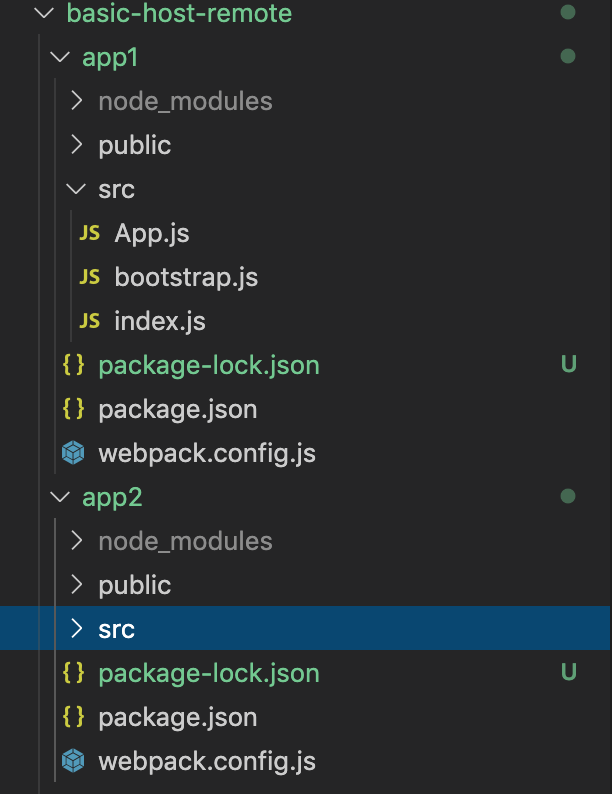Click the git status dot beside app2
The width and height of the screenshot is (612, 794).
coord(568,496)
